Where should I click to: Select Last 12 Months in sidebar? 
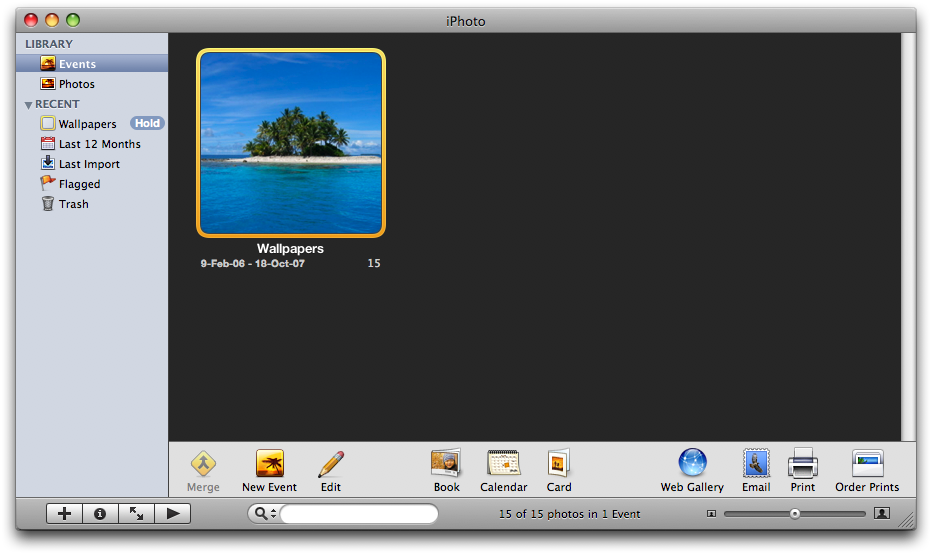point(99,144)
